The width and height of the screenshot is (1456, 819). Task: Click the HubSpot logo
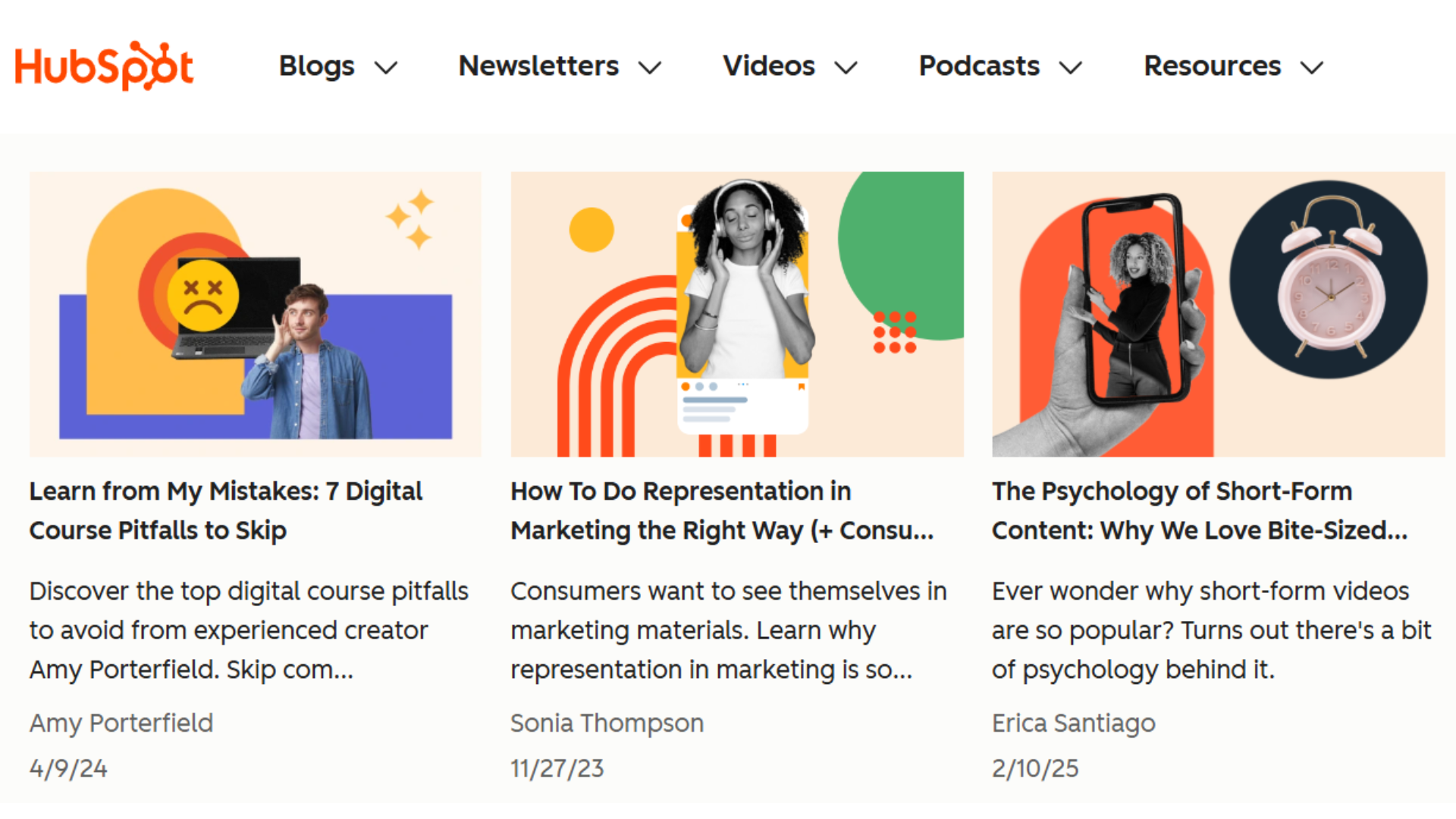(x=104, y=66)
